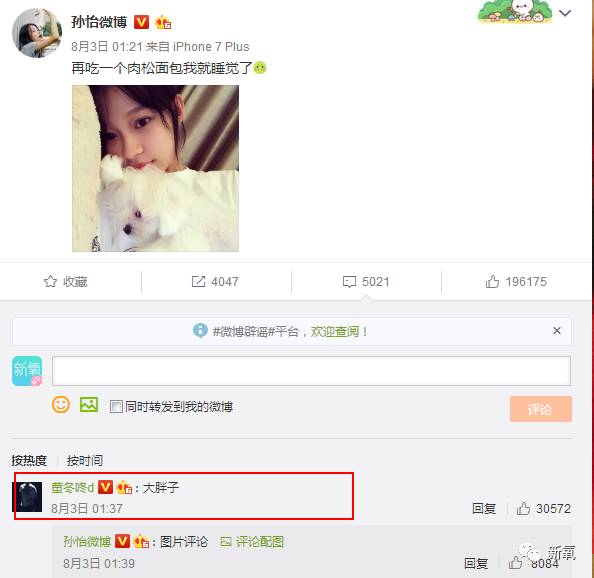Click 回复 on the 大胖子 comment
The image size is (594, 578).
[x=484, y=508]
